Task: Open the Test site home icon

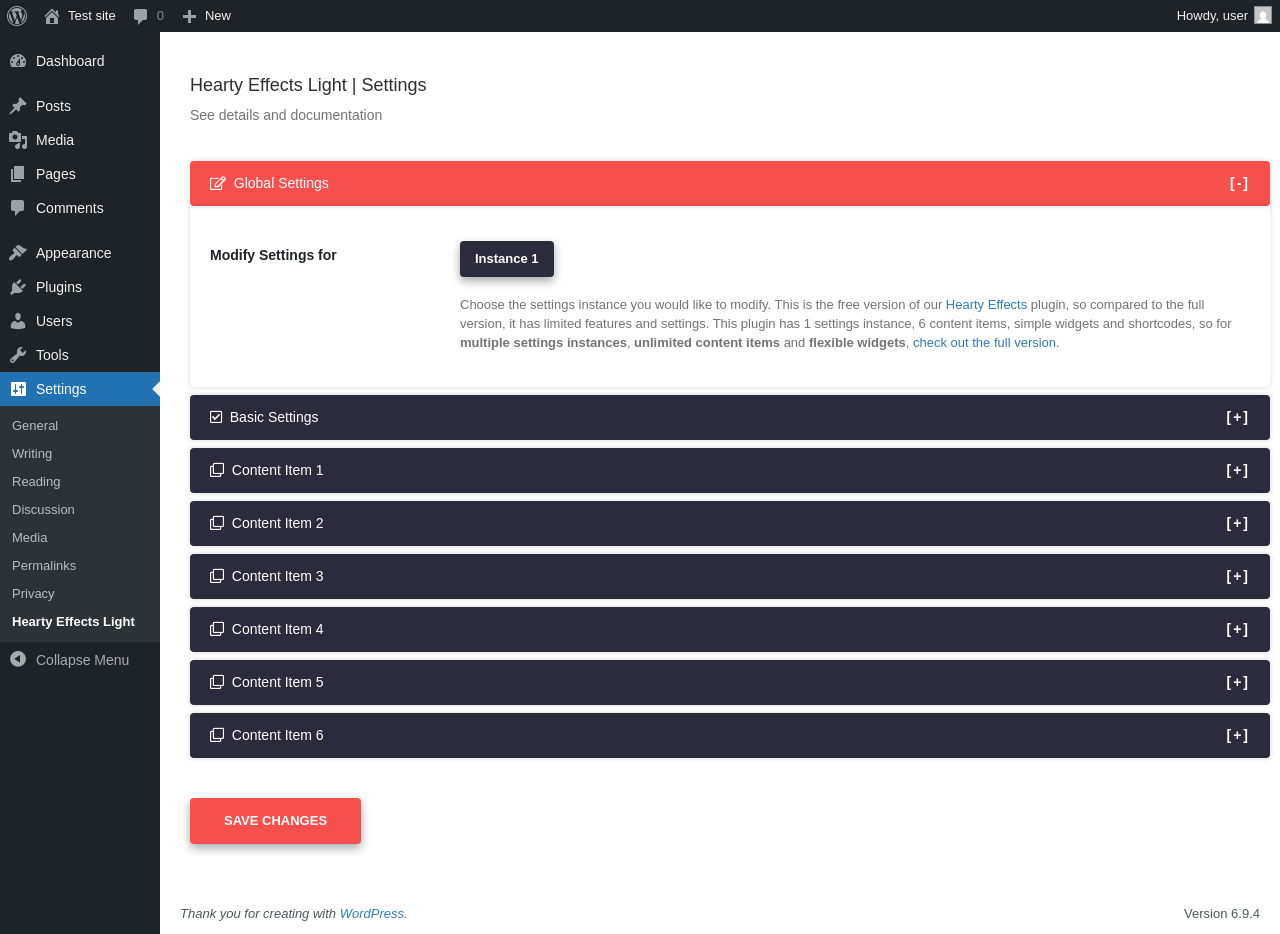Action: pos(52,16)
